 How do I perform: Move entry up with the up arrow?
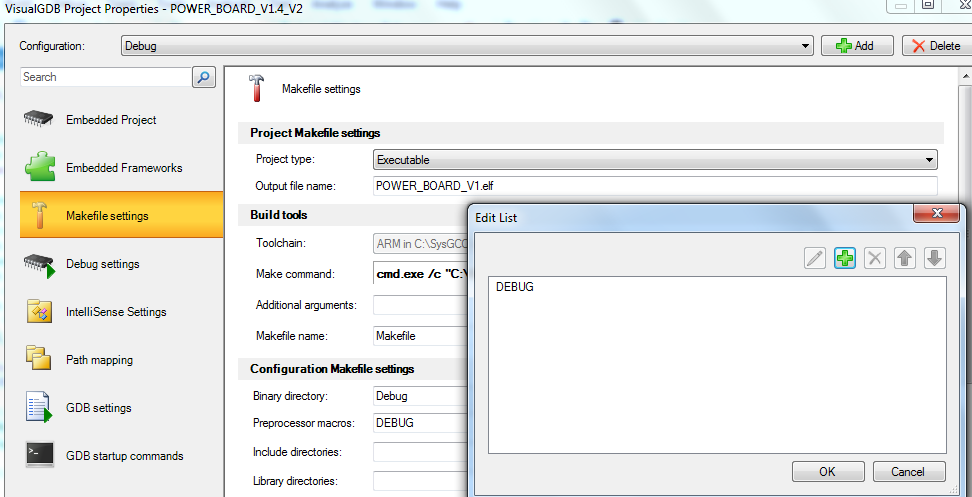[905, 258]
